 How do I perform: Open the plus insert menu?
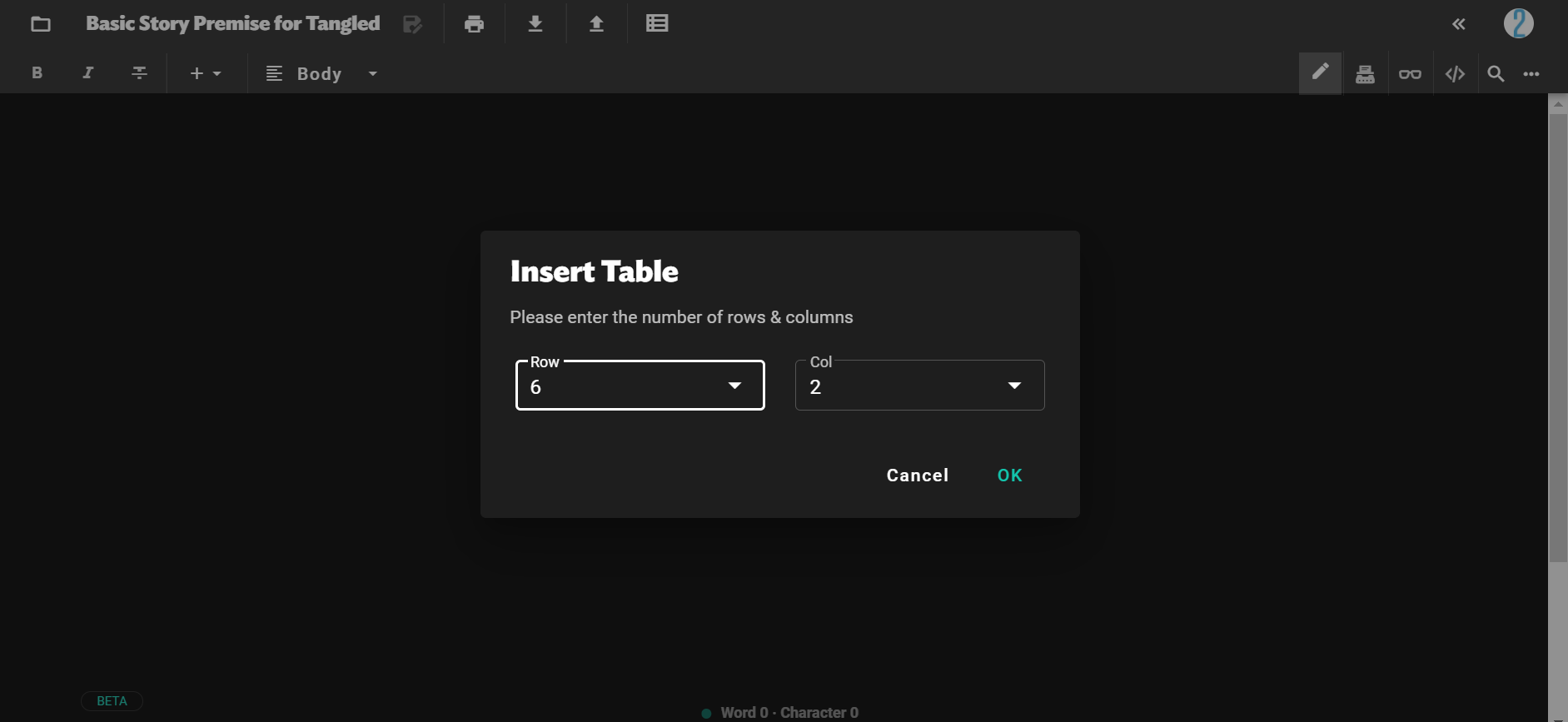[205, 74]
